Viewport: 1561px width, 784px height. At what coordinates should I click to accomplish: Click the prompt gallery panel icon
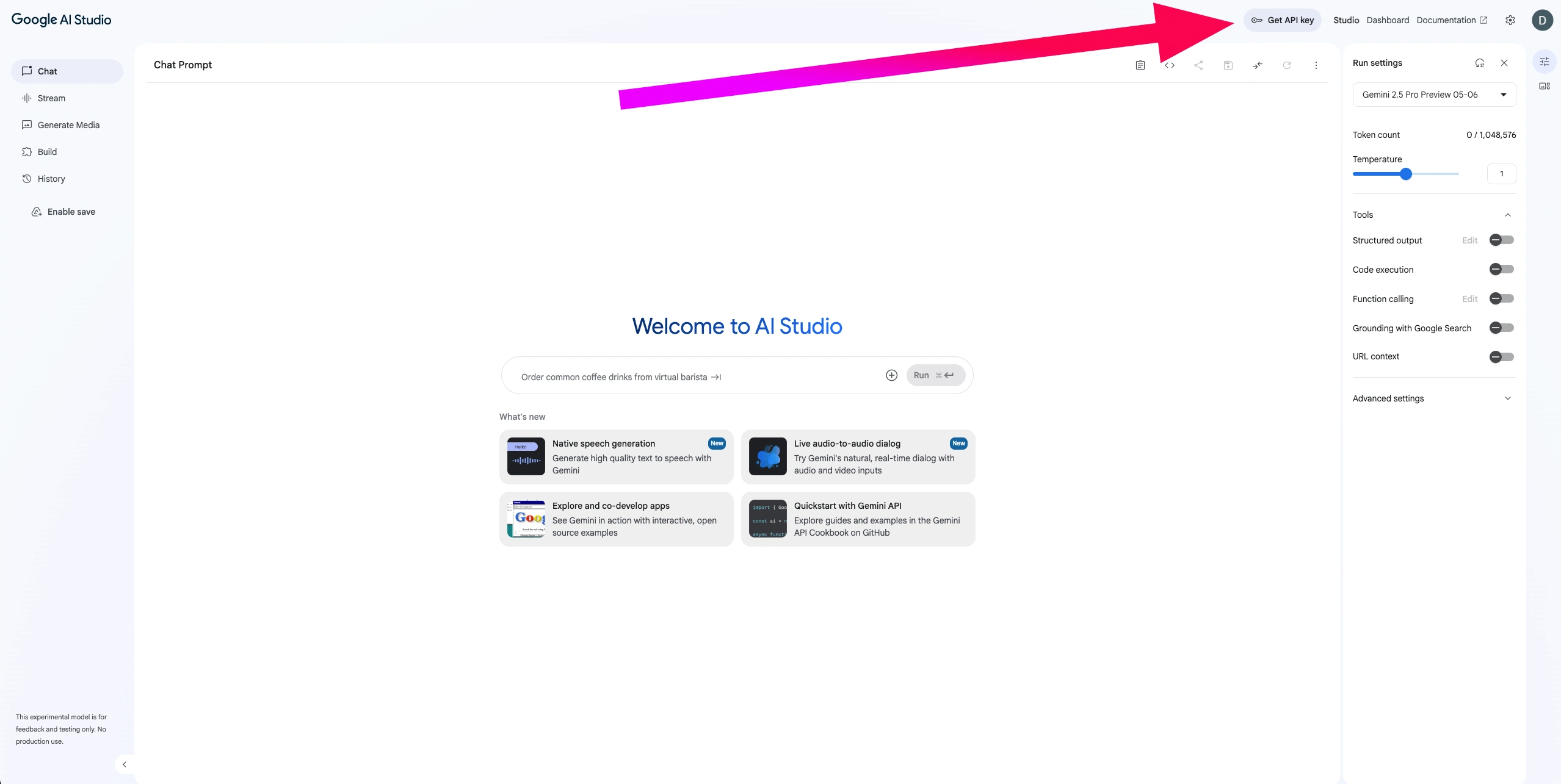point(1544,86)
